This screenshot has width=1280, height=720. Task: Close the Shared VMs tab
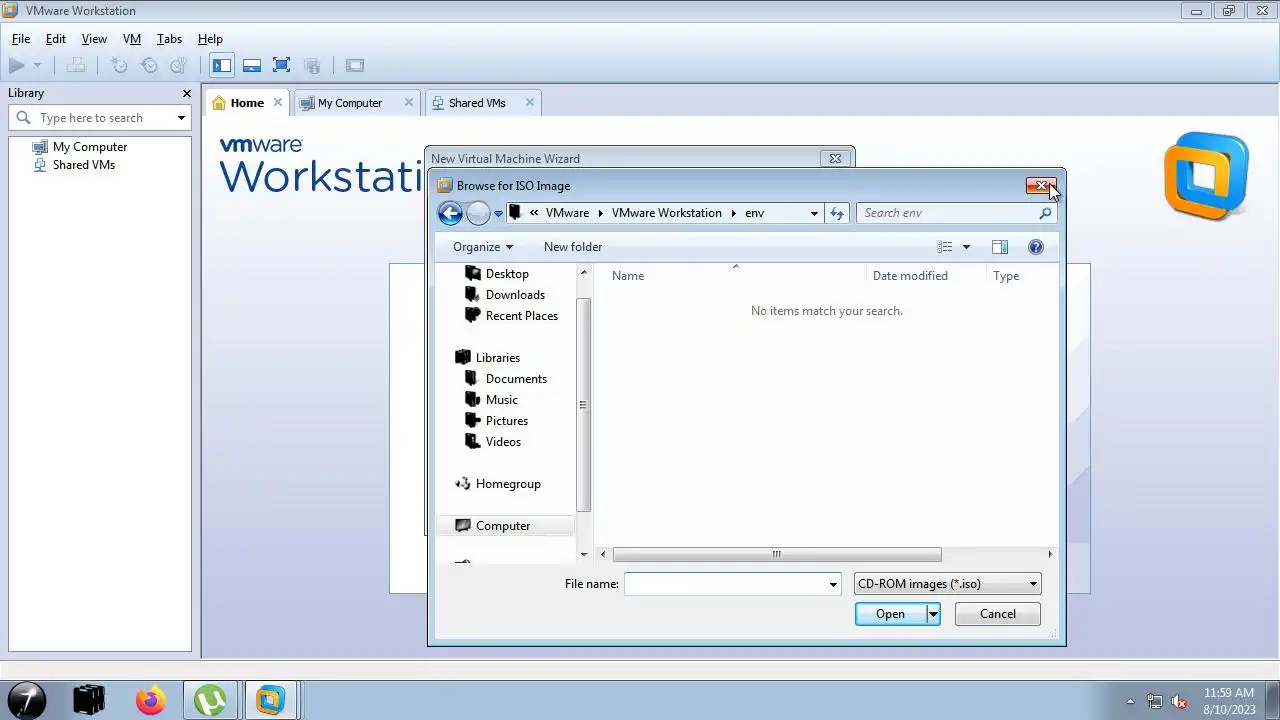530,102
